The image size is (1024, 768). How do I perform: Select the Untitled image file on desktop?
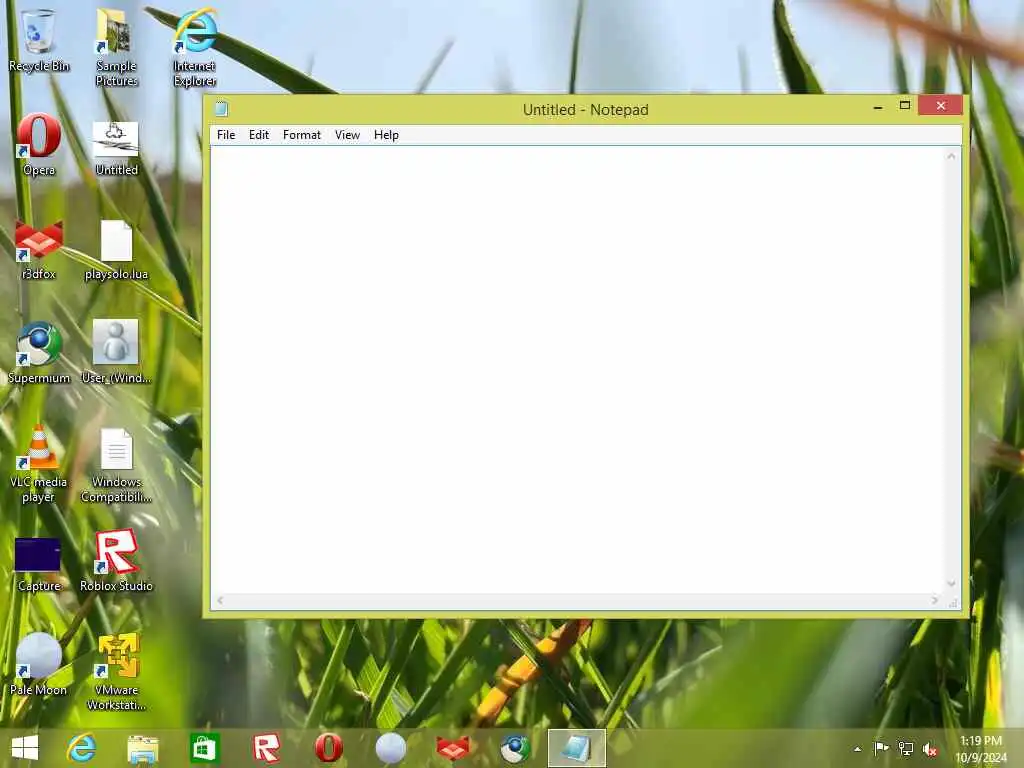[x=116, y=149]
